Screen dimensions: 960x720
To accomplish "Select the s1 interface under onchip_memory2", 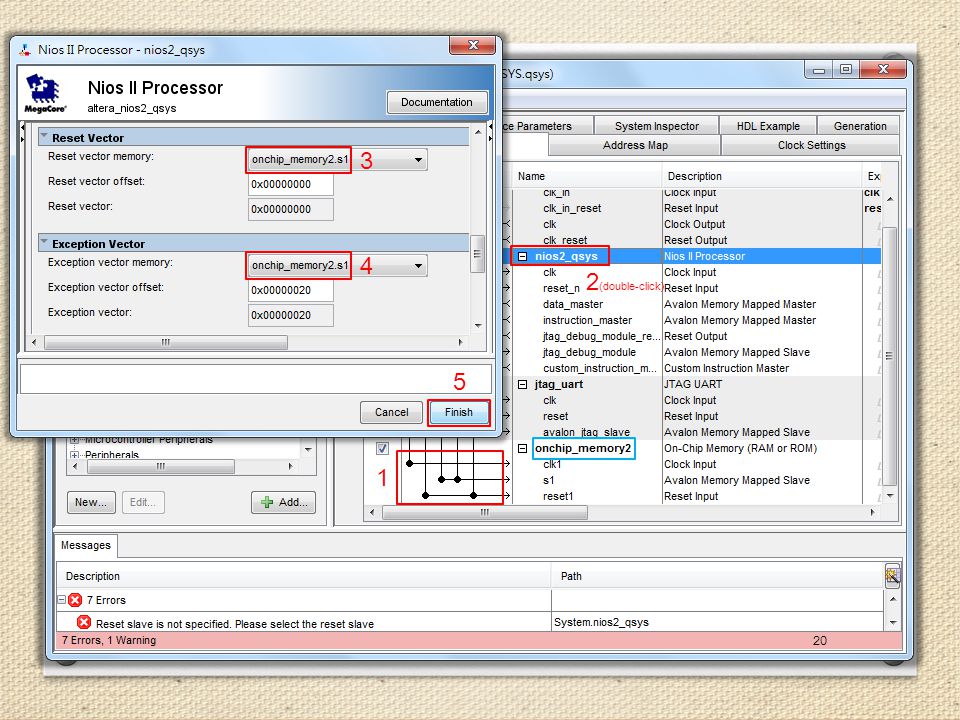I will (696, 481).
